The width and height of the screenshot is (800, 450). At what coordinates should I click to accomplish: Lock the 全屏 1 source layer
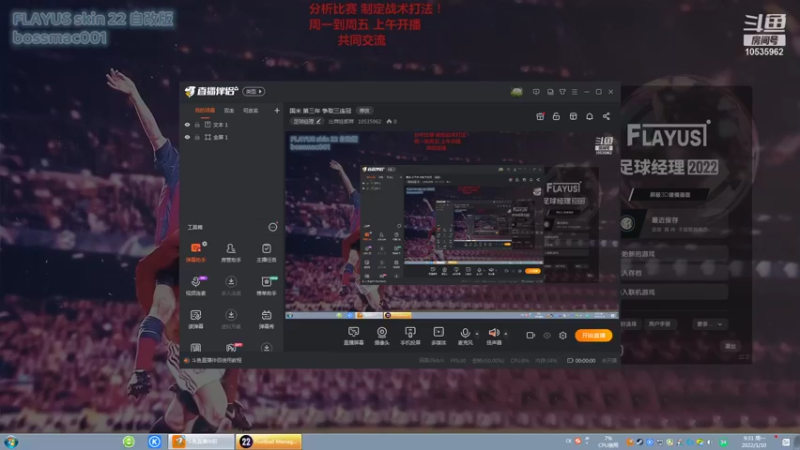[197, 137]
